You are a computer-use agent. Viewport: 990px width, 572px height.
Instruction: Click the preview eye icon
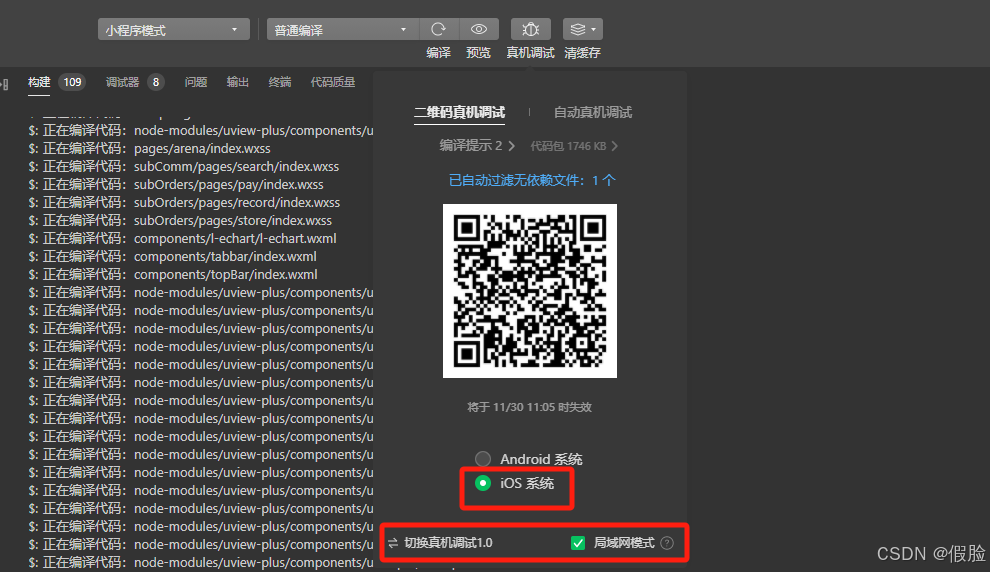pos(479,29)
